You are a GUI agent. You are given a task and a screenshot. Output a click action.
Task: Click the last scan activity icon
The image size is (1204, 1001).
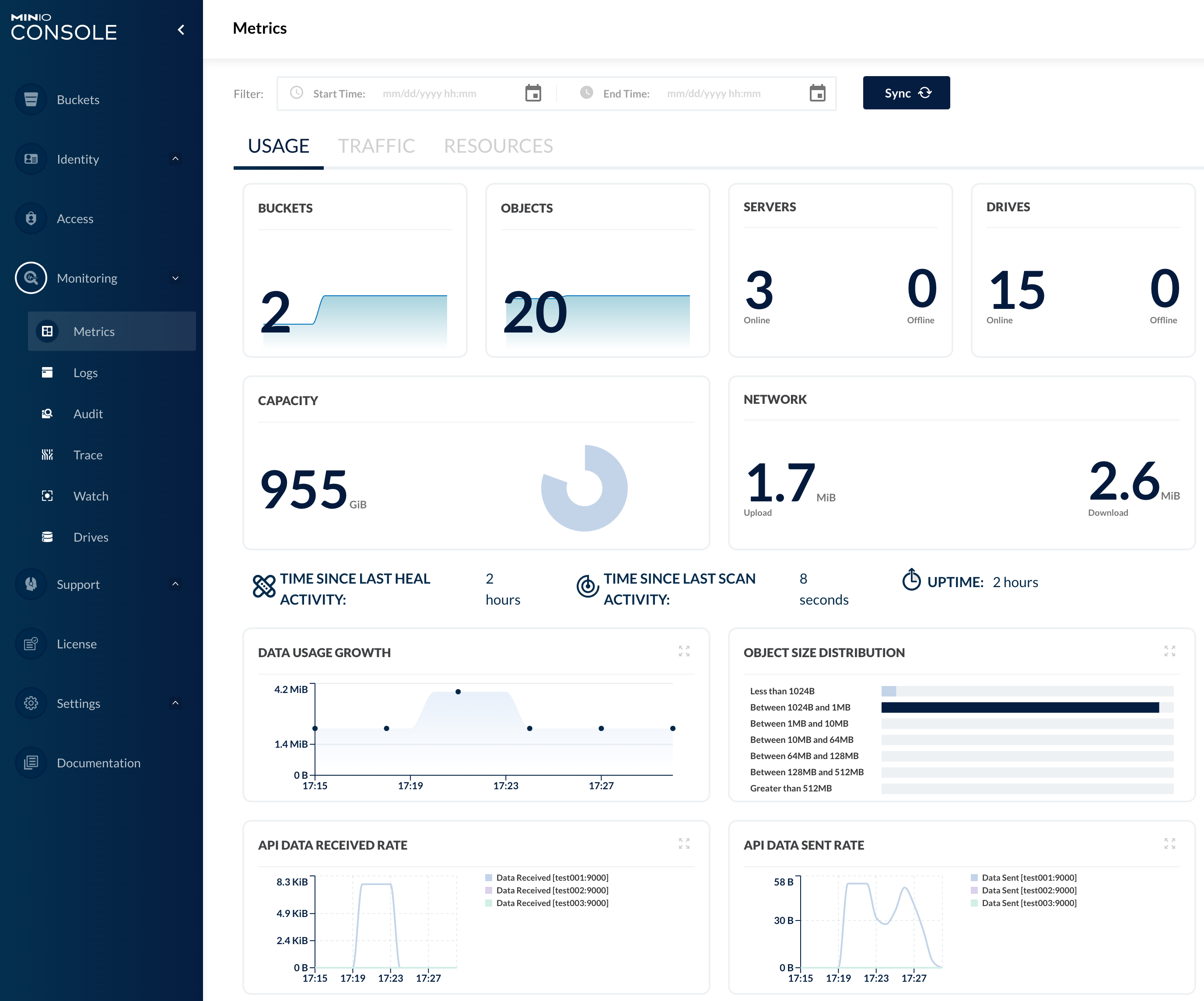click(x=588, y=587)
